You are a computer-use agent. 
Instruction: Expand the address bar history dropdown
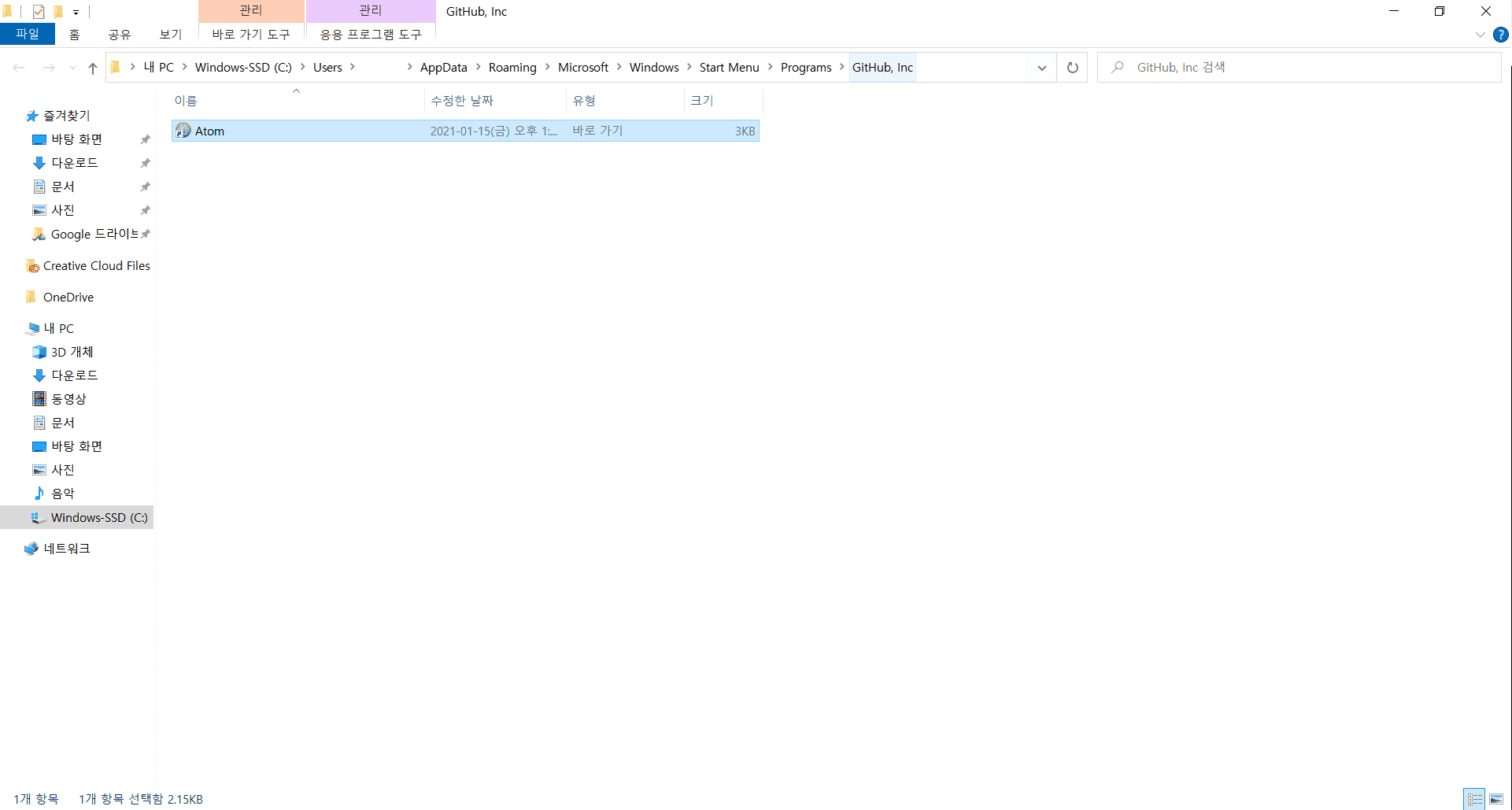point(1041,68)
